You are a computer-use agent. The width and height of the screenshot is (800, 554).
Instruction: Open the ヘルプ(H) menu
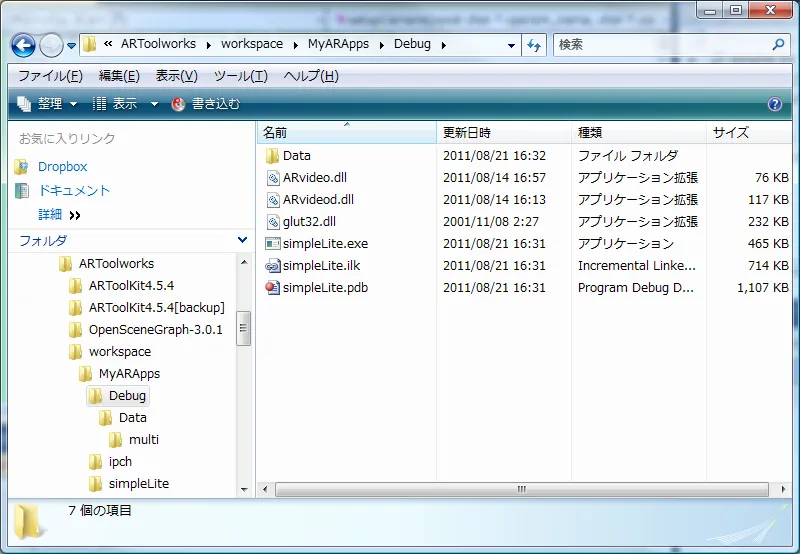[x=311, y=76]
